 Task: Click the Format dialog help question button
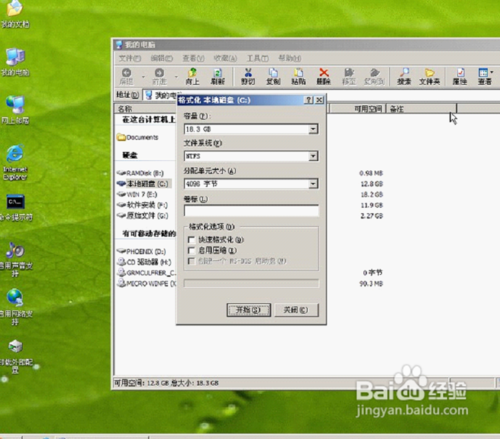(309, 100)
